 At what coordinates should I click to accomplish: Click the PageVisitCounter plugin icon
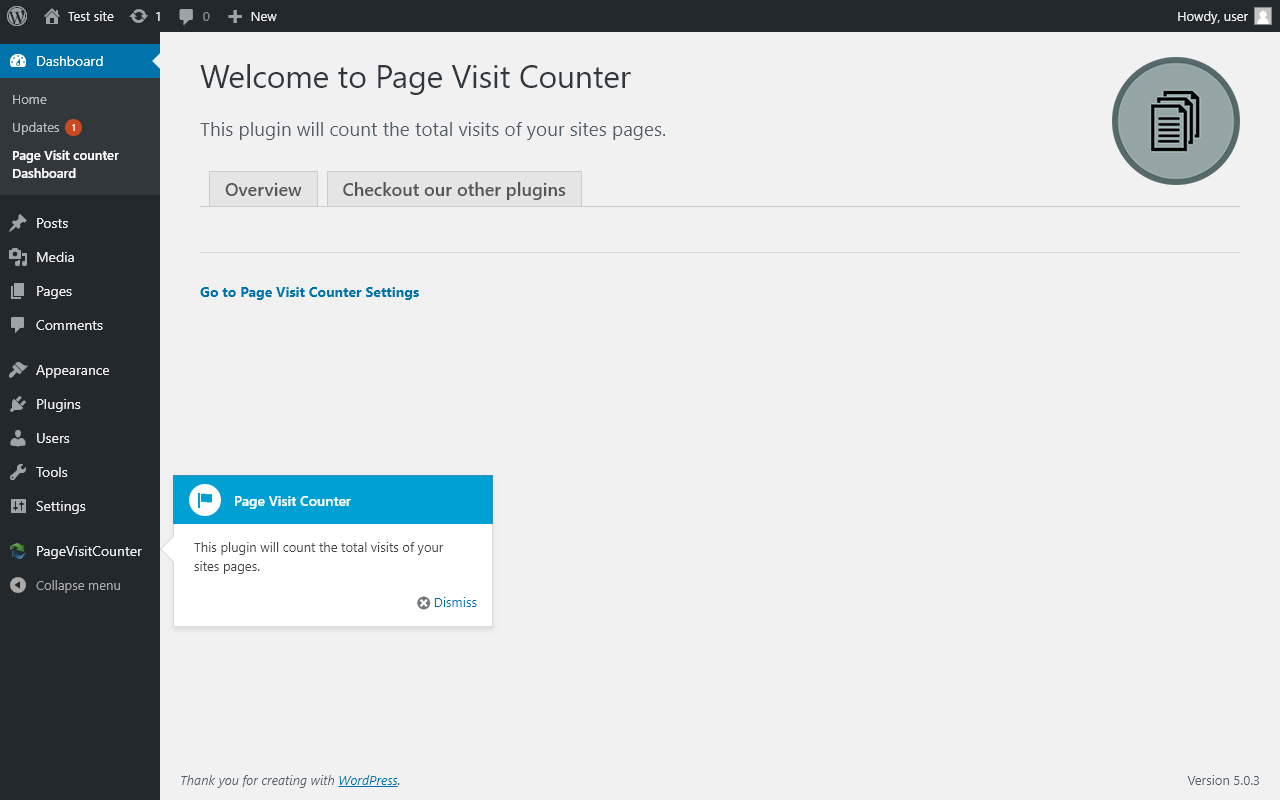click(x=18, y=551)
